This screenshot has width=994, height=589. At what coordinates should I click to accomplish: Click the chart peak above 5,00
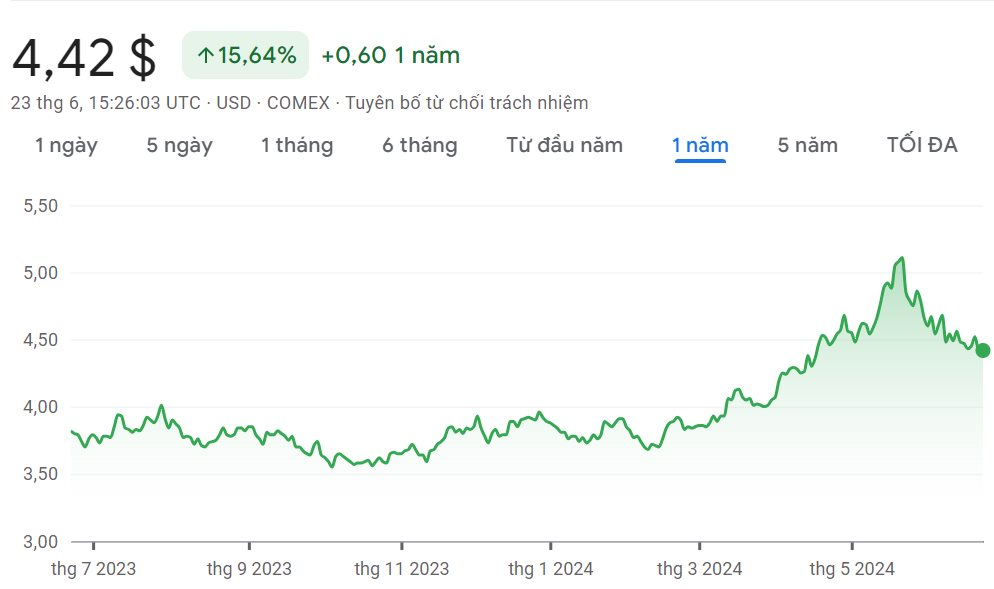[x=902, y=259]
